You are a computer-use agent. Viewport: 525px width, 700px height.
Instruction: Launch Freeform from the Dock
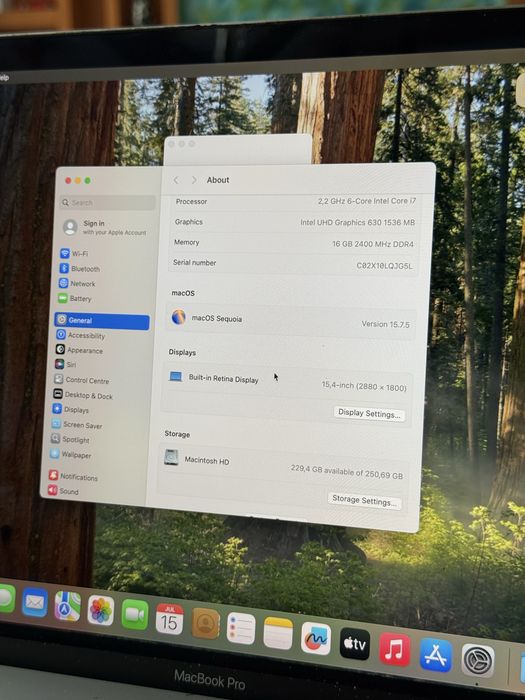[316, 638]
